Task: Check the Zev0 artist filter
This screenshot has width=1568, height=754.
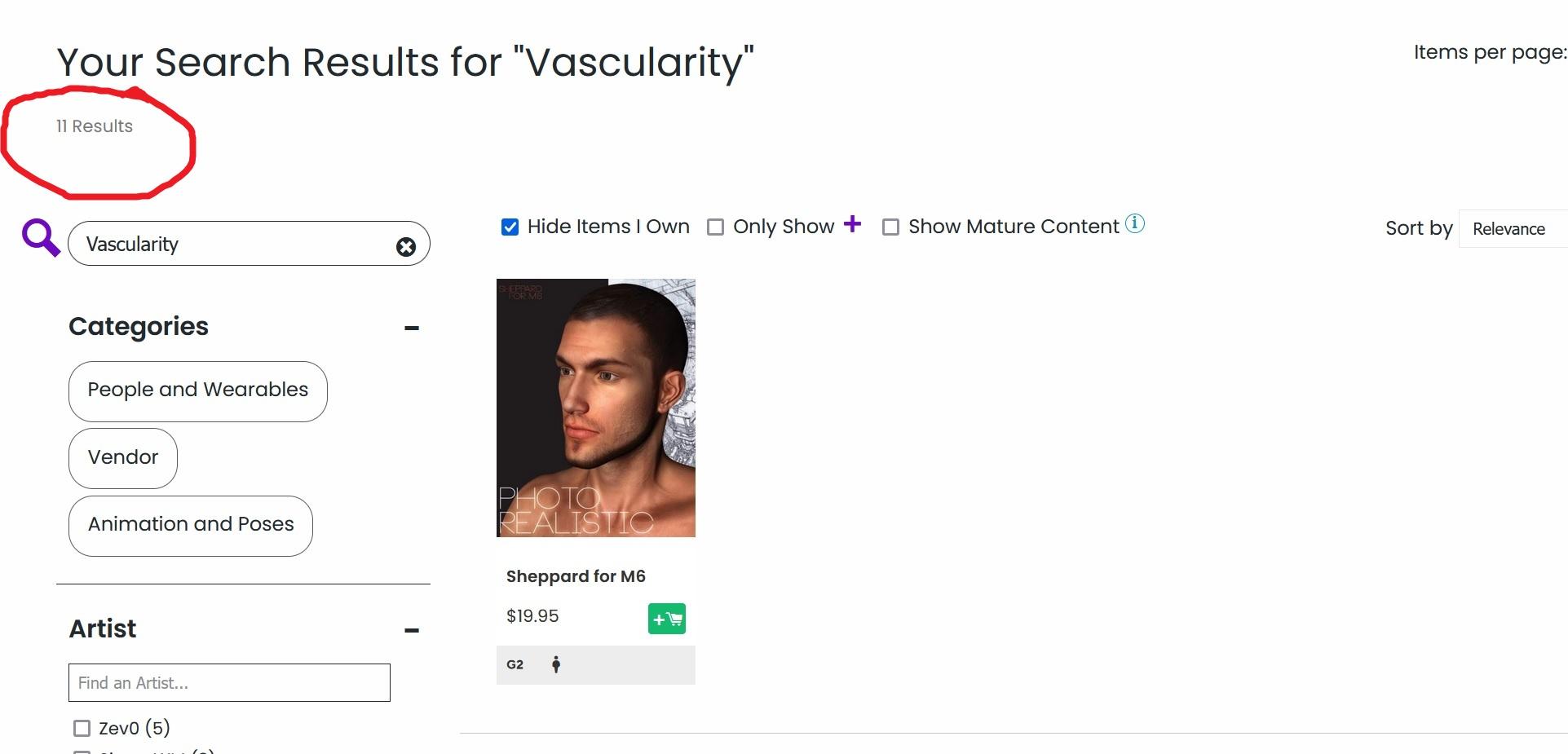Action: [x=82, y=728]
